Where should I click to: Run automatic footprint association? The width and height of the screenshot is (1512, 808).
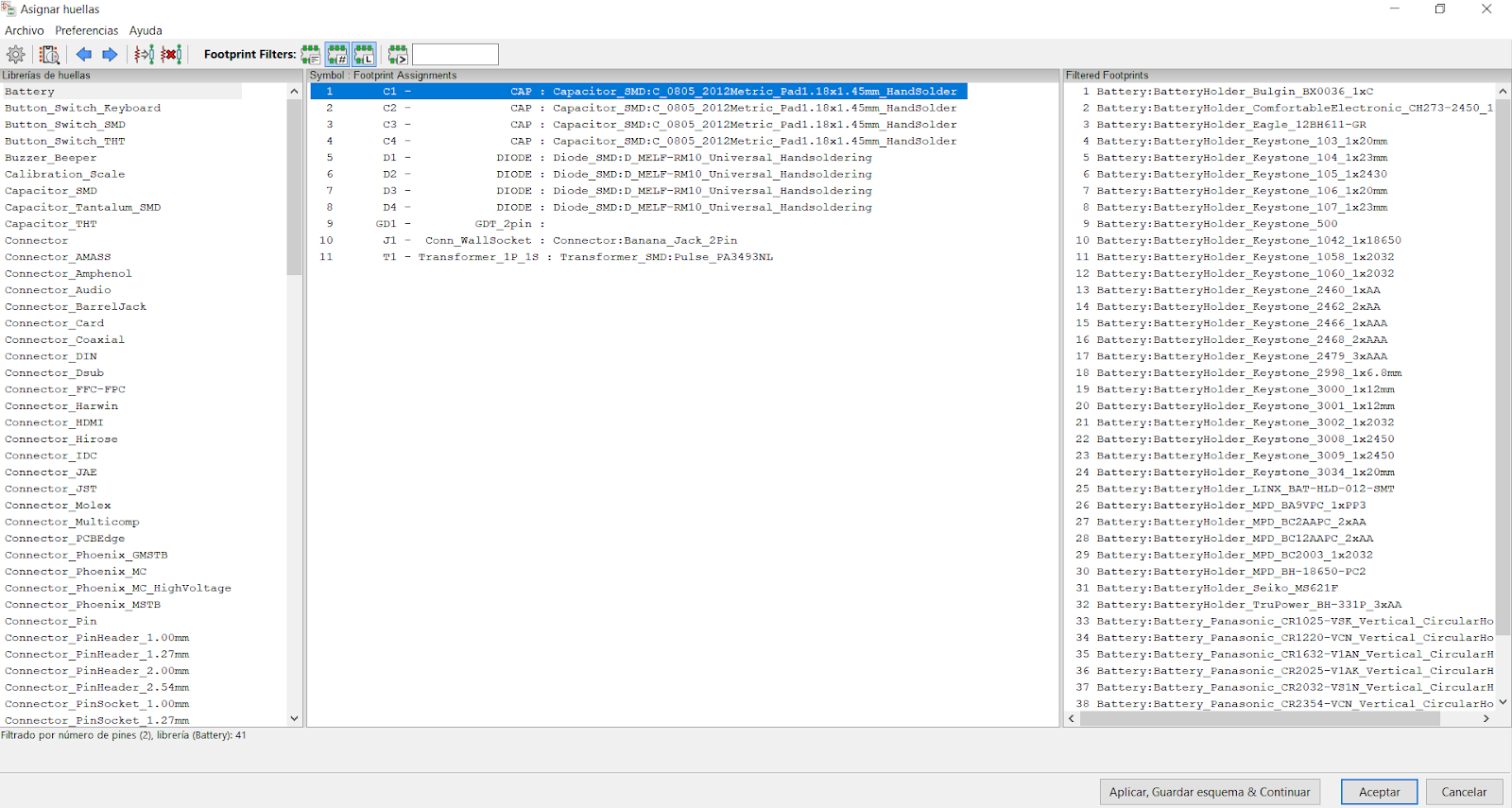click(x=144, y=55)
